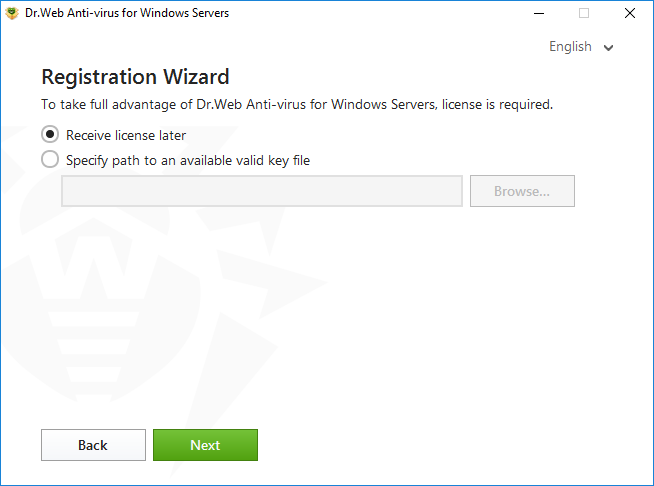This screenshot has height=486, width=654.
Task: Click the 'Specify path to an available valid key file' label
Action: (x=188, y=160)
